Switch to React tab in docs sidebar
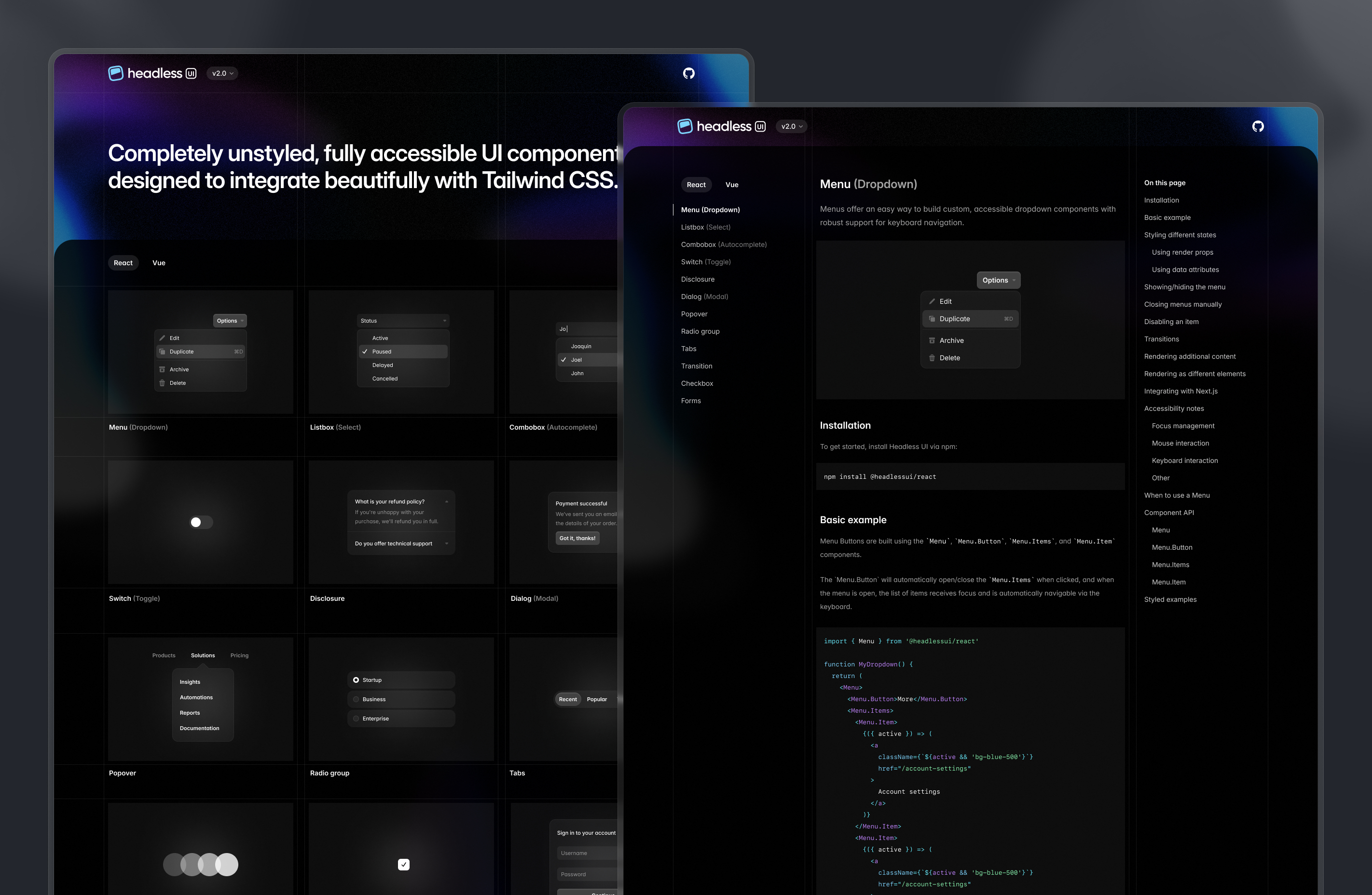Viewport: 1372px width, 895px height. point(696,184)
